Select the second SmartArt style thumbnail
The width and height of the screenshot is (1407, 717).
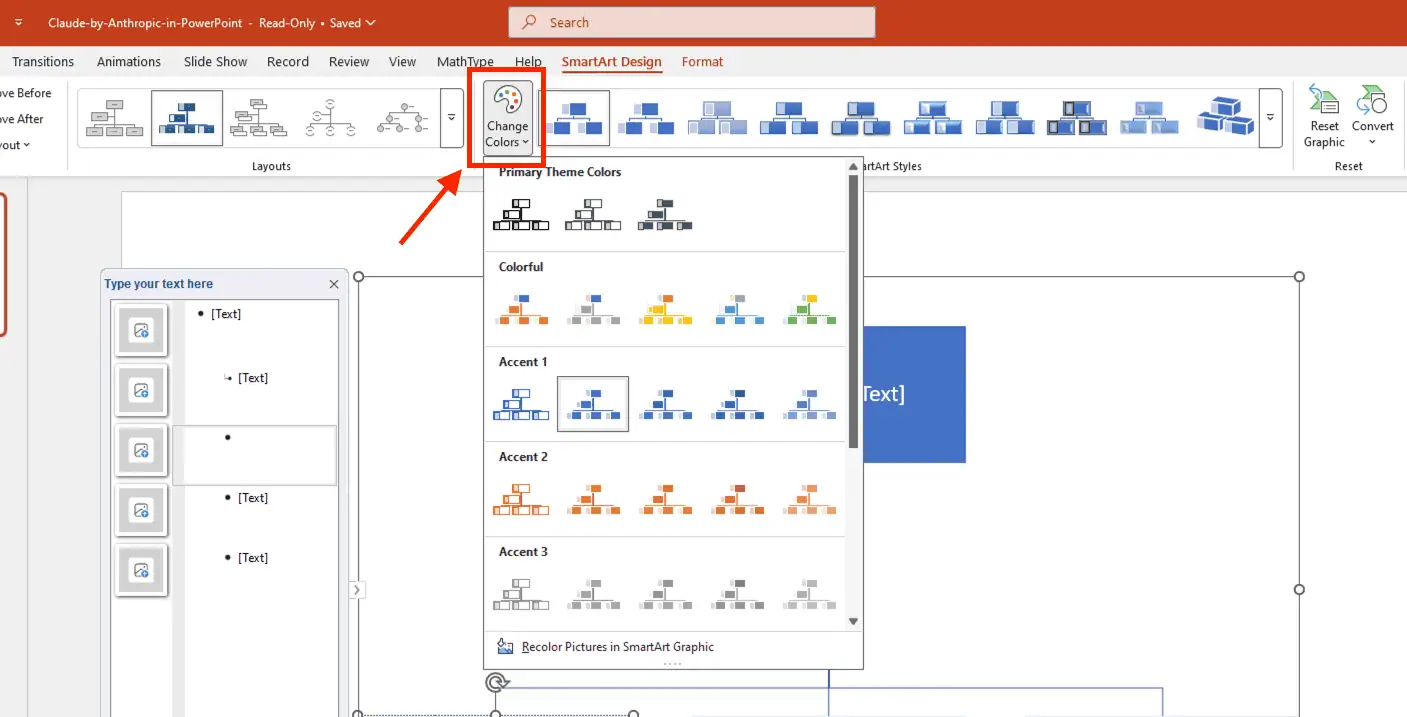[x=645, y=117]
